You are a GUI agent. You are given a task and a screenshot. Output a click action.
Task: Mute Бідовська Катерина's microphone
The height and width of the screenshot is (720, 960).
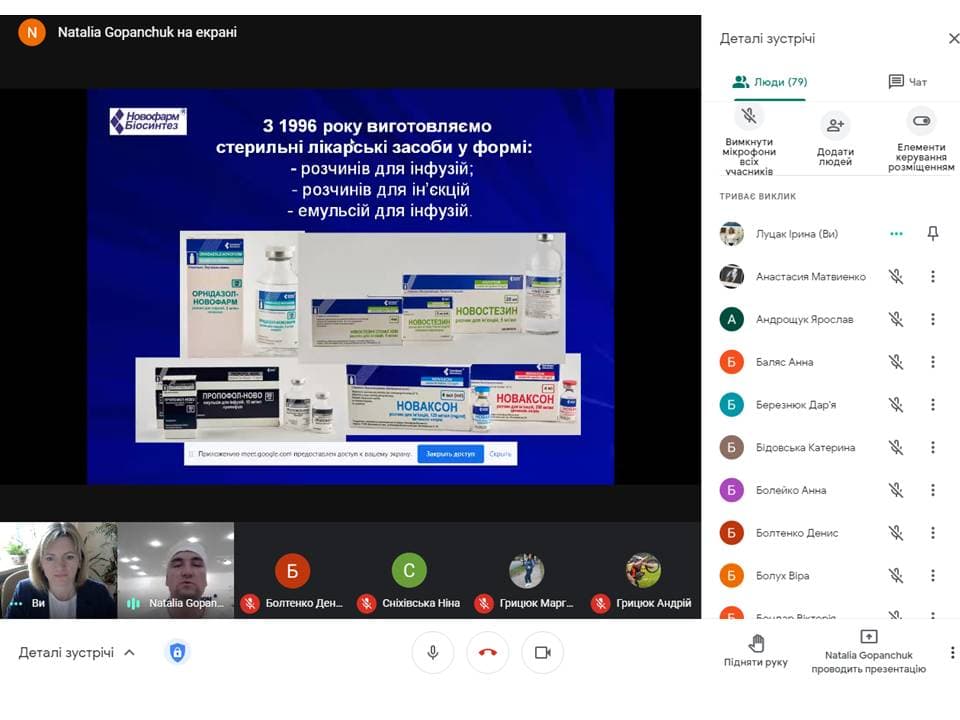[x=896, y=448]
